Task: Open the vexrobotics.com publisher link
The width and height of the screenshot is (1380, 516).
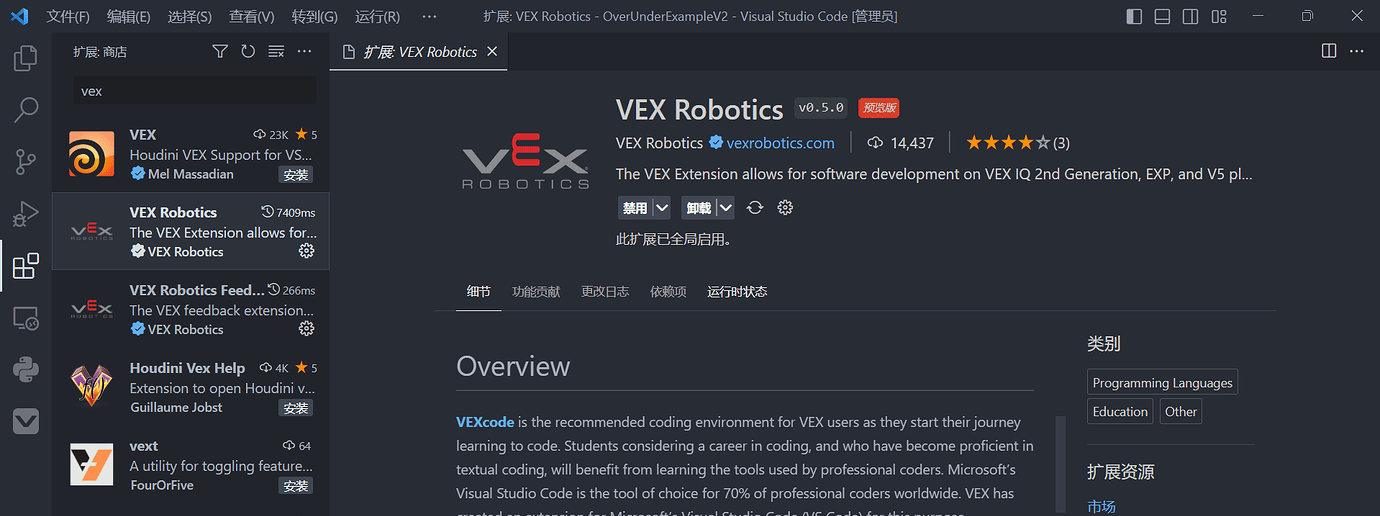Action: 780,143
